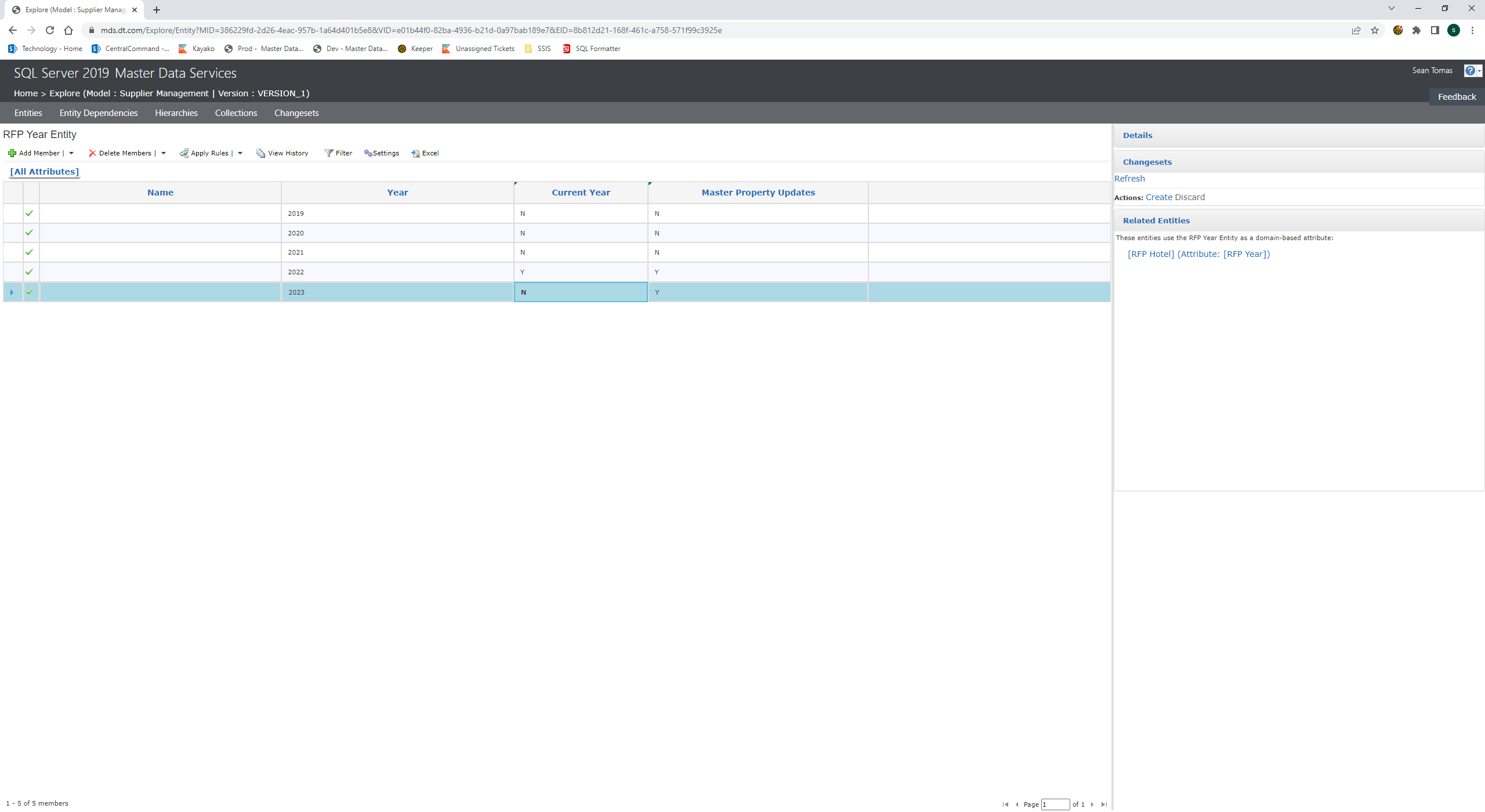1485x812 pixels.
Task: Expand the Add Member dropdown arrow
Action: pos(71,153)
